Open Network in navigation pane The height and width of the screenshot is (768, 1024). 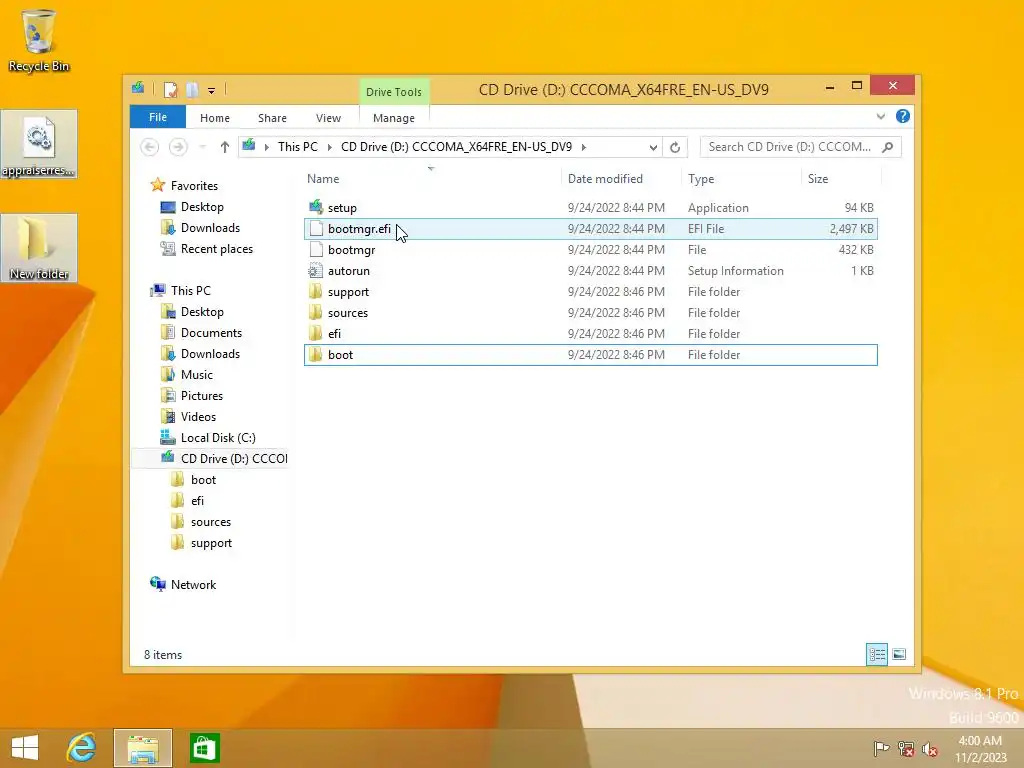click(193, 584)
